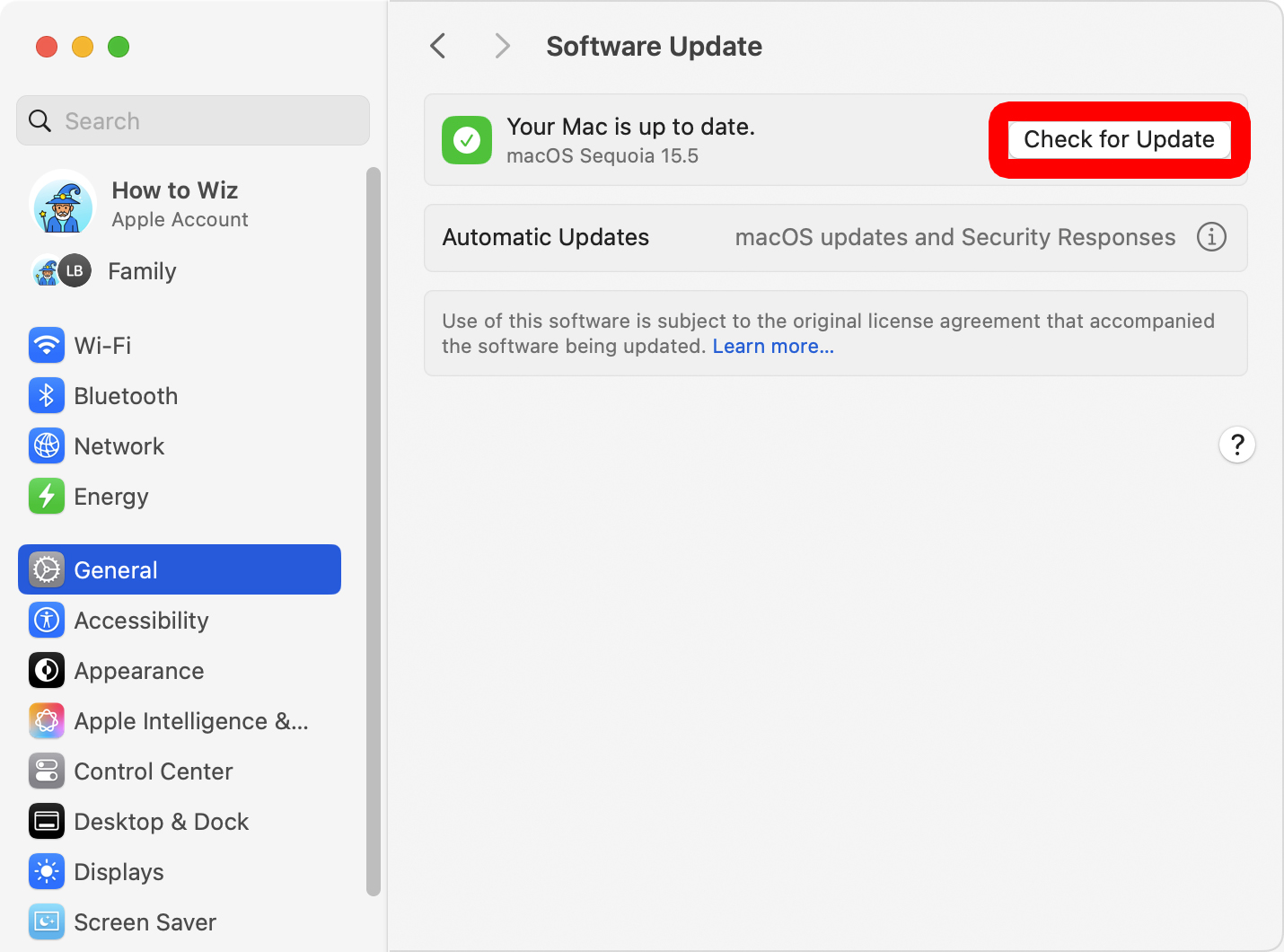The image size is (1284, 952).
Task: Select the Accessibility sidebar icon
Action: tap(141, 620)
